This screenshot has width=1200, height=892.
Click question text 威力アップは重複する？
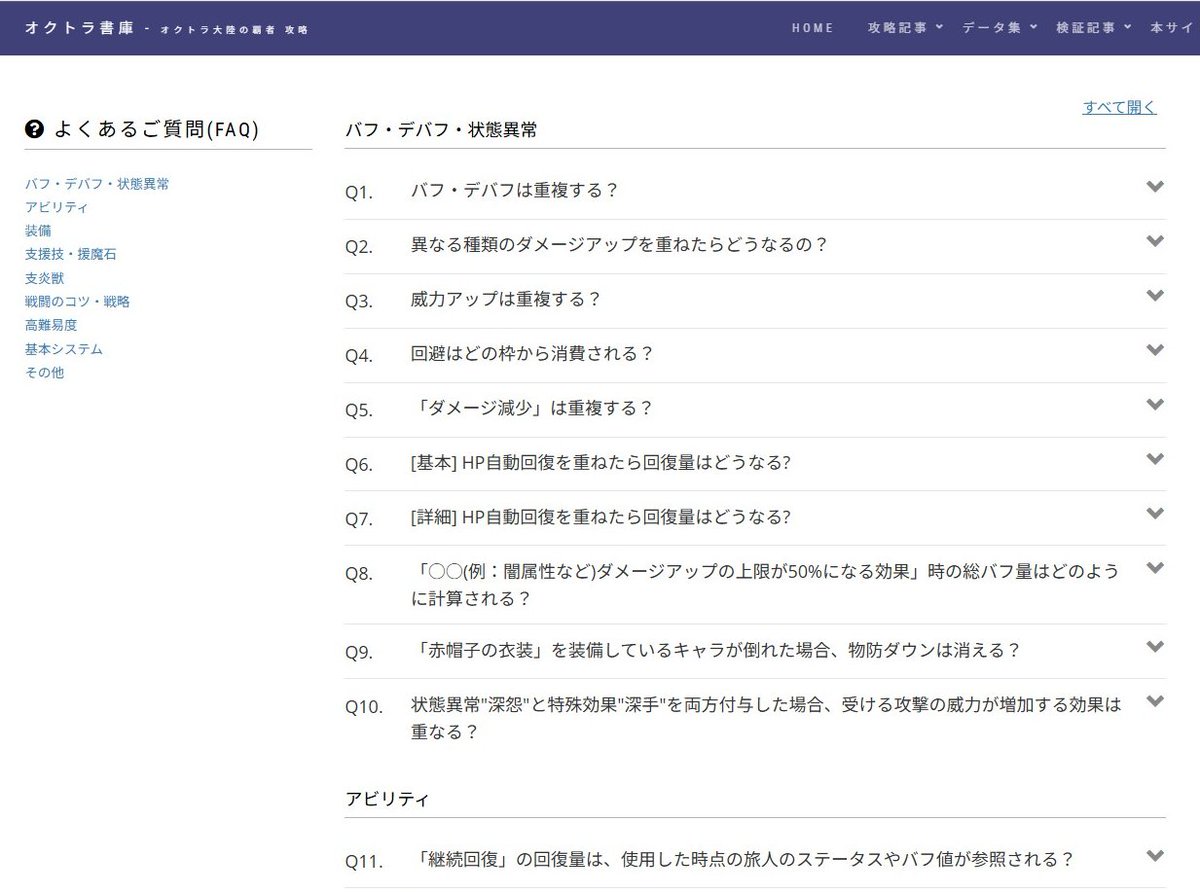(x=505, y=299)
